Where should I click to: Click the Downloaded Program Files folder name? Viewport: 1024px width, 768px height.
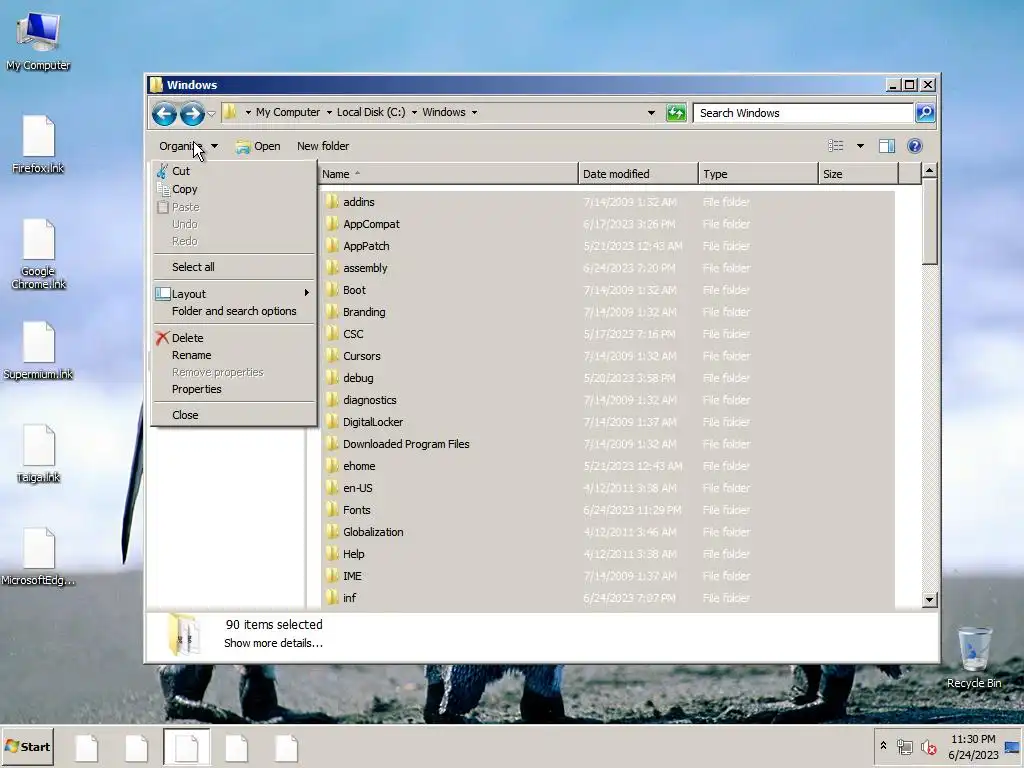[x=406, y=444]
